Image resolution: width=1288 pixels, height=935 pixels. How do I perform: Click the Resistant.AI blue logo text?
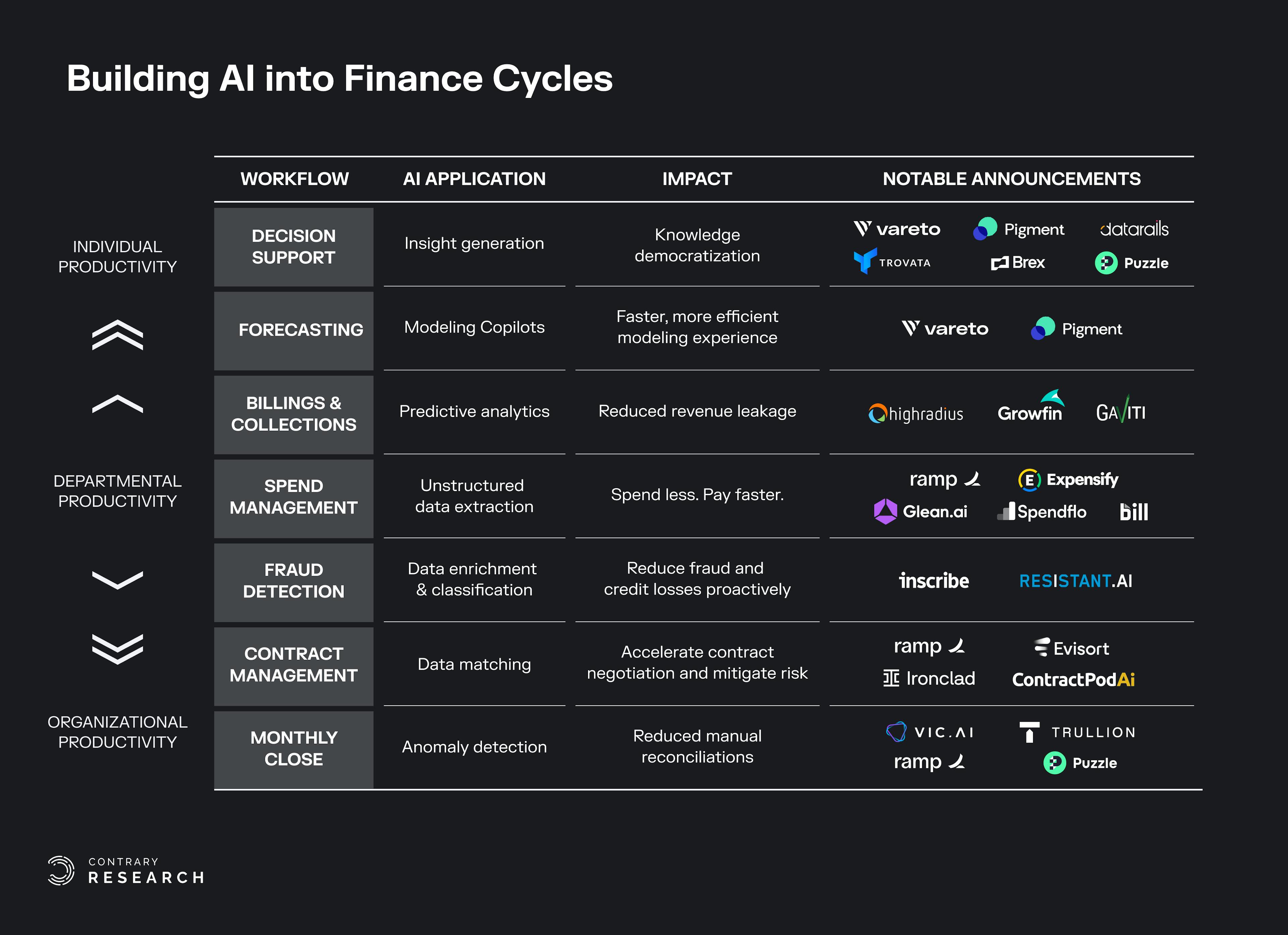tap(1065, 580)
